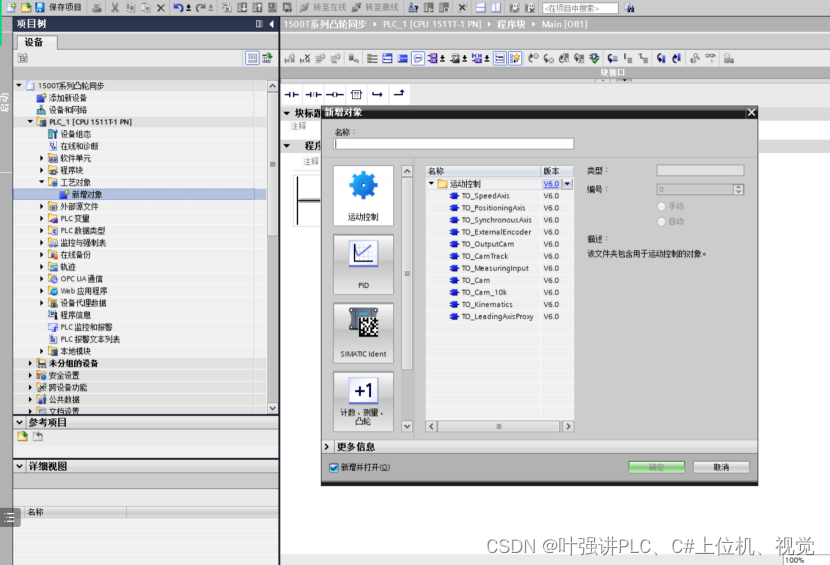830x565 pixels.
Task: Select the 手动 radio button
Action: tap(661, 206)
